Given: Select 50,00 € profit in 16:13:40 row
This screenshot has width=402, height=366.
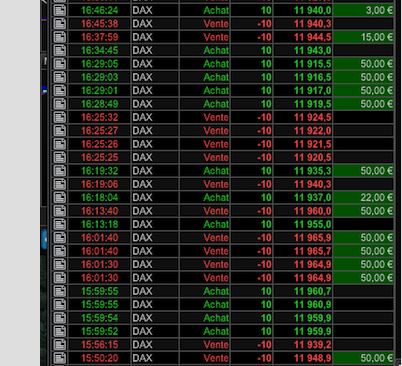Looking at the screenshot, I should 363,211.
